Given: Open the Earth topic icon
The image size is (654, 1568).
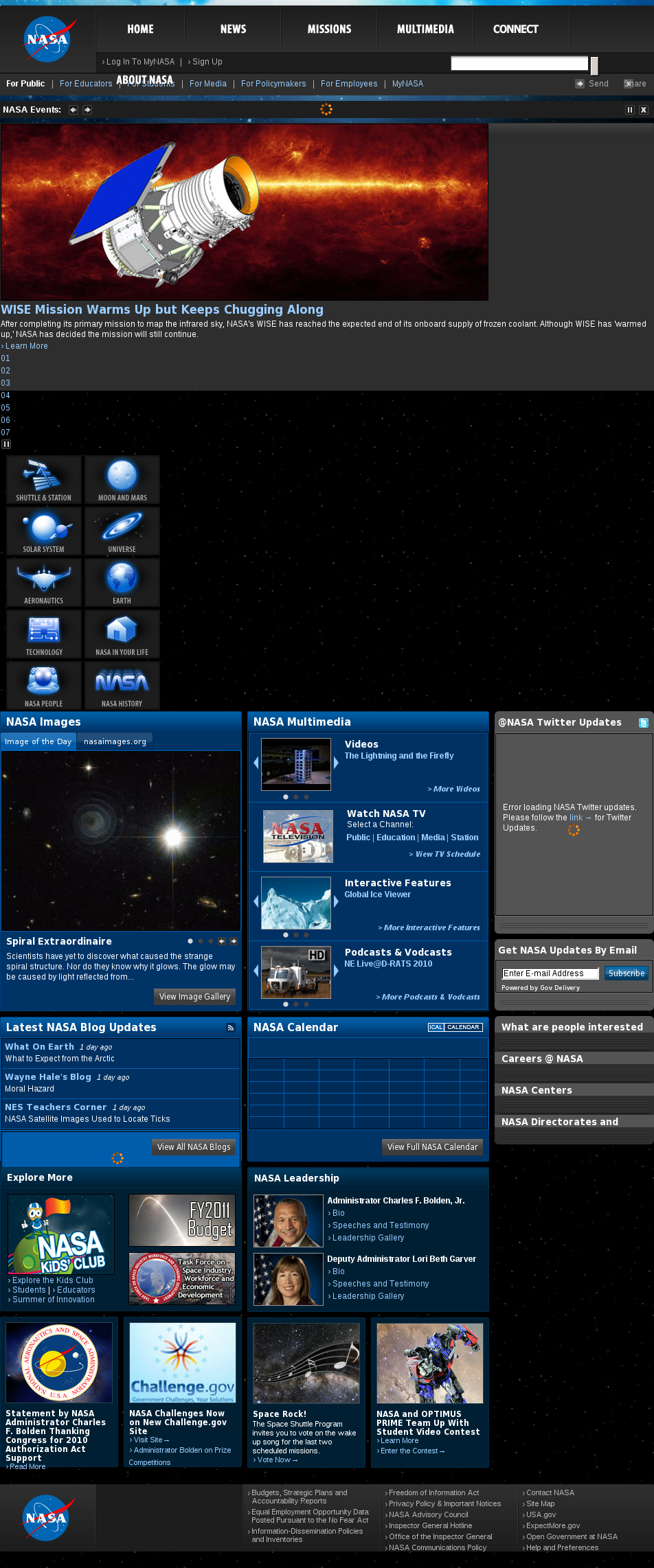Looking at the screenshot, I should 122,582.
